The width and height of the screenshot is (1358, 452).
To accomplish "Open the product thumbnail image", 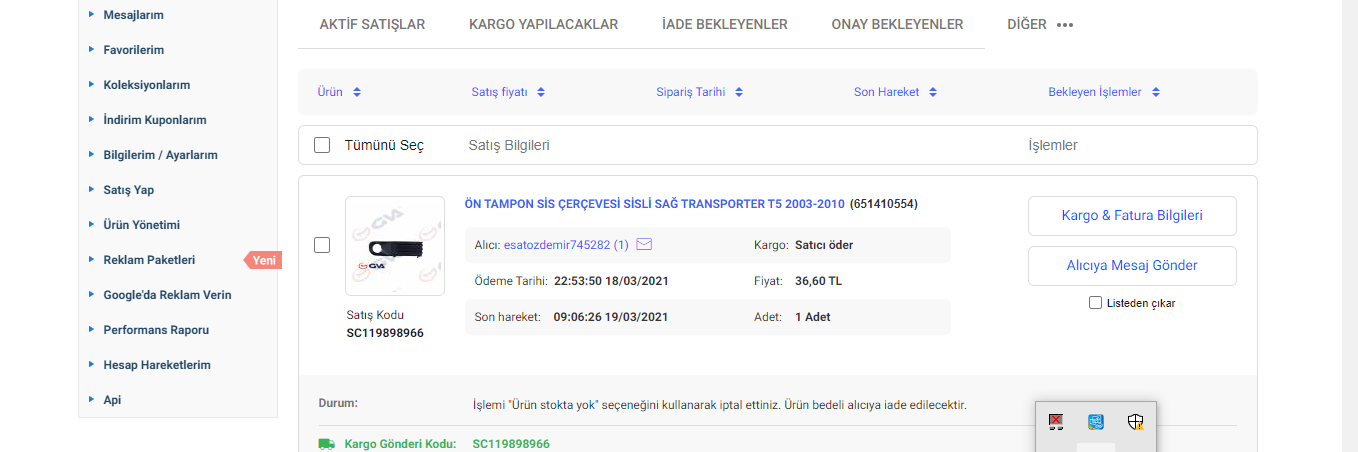I will [x=395, y=246].
